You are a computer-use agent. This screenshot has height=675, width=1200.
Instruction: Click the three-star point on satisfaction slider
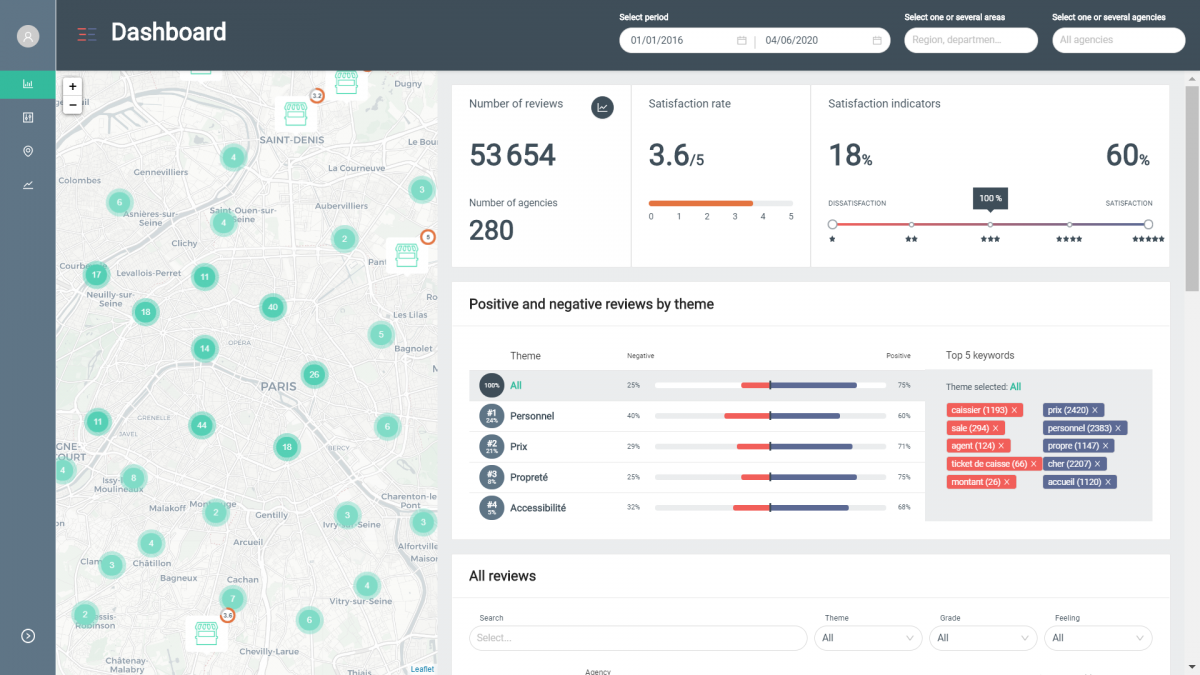point(990,225)
